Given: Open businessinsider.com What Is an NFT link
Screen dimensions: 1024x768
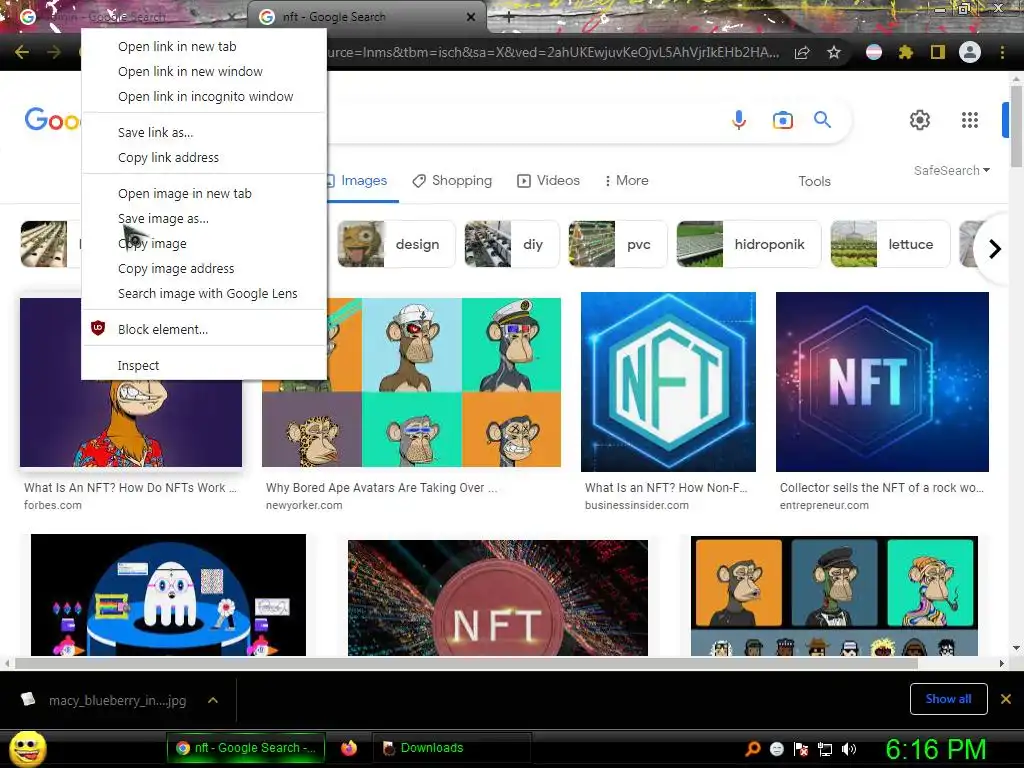Looking at the screenshot, I should (x=665, y=496).
